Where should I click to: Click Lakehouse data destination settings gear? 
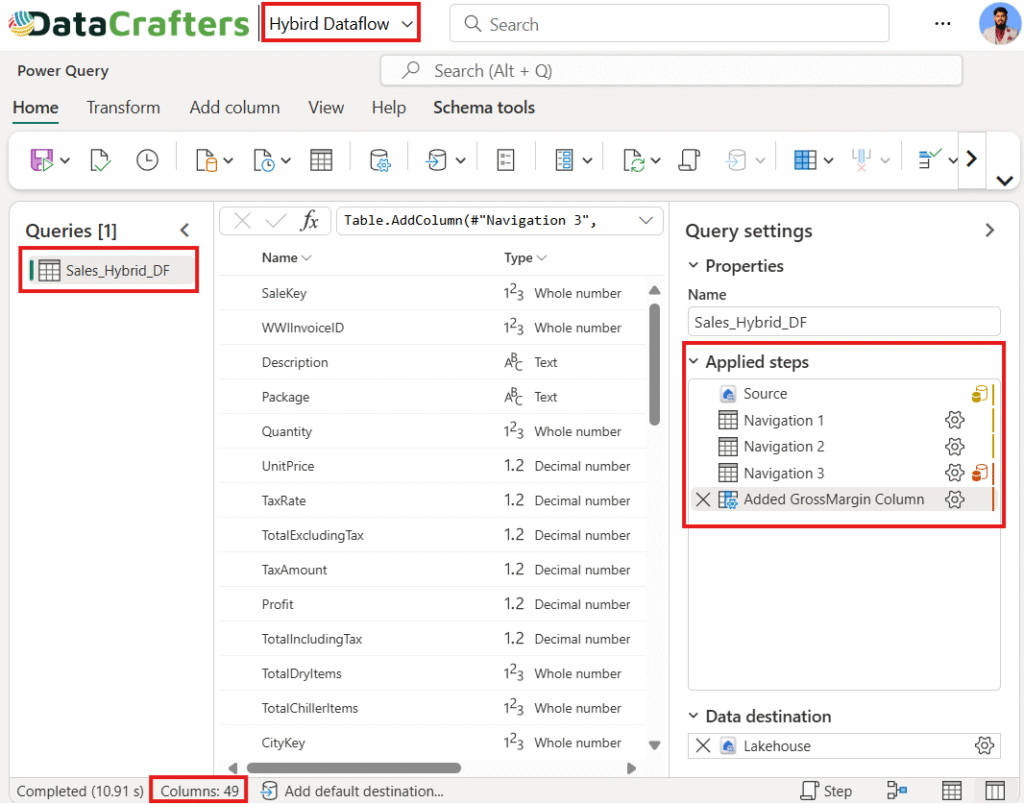984,746
